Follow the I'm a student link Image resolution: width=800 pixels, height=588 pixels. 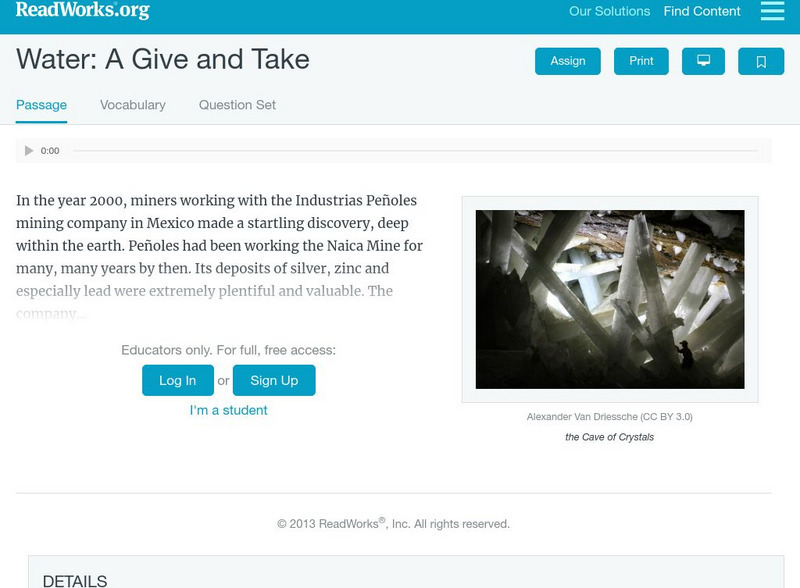[229, 410]
